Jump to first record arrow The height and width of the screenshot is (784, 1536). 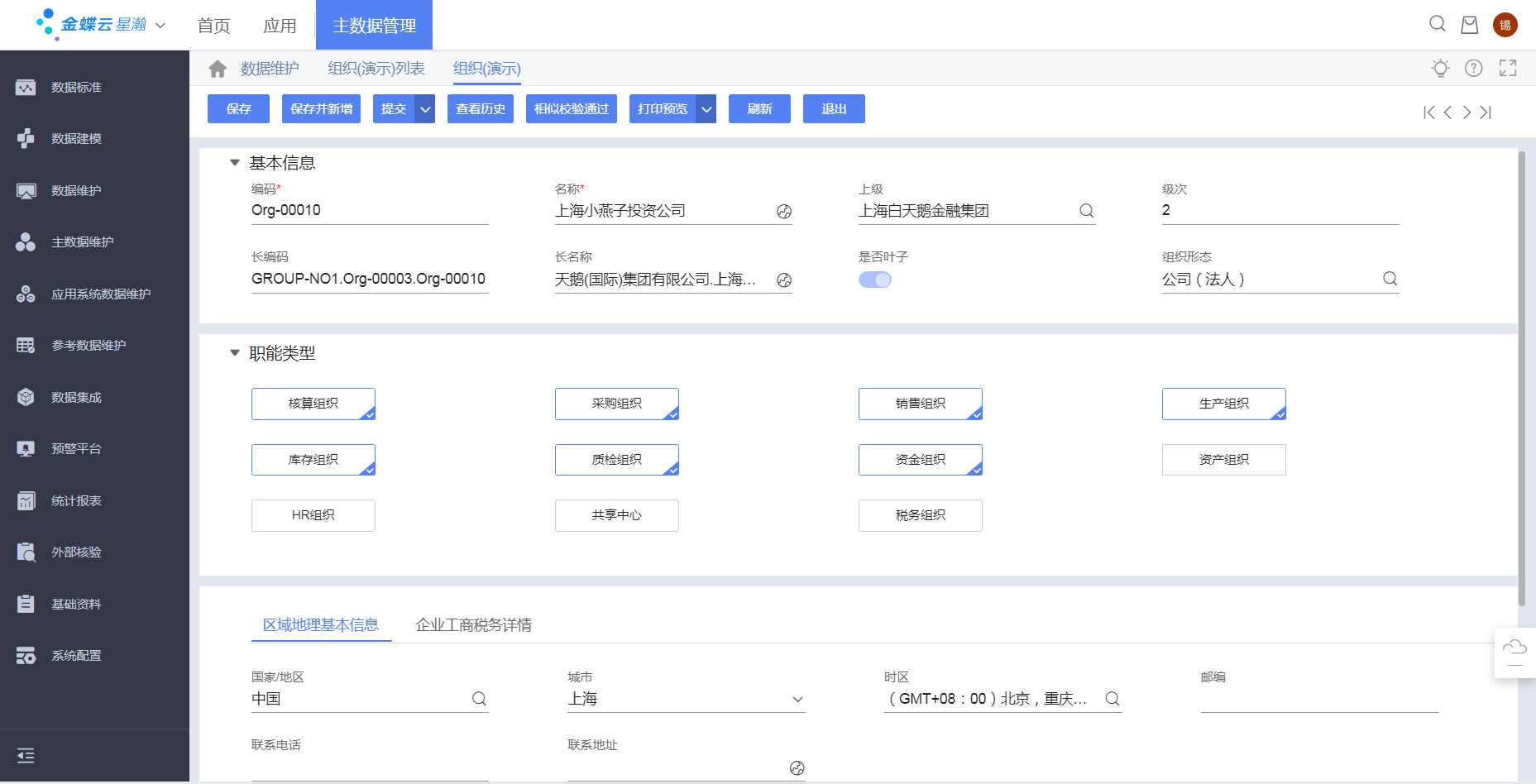(1428, 112)
